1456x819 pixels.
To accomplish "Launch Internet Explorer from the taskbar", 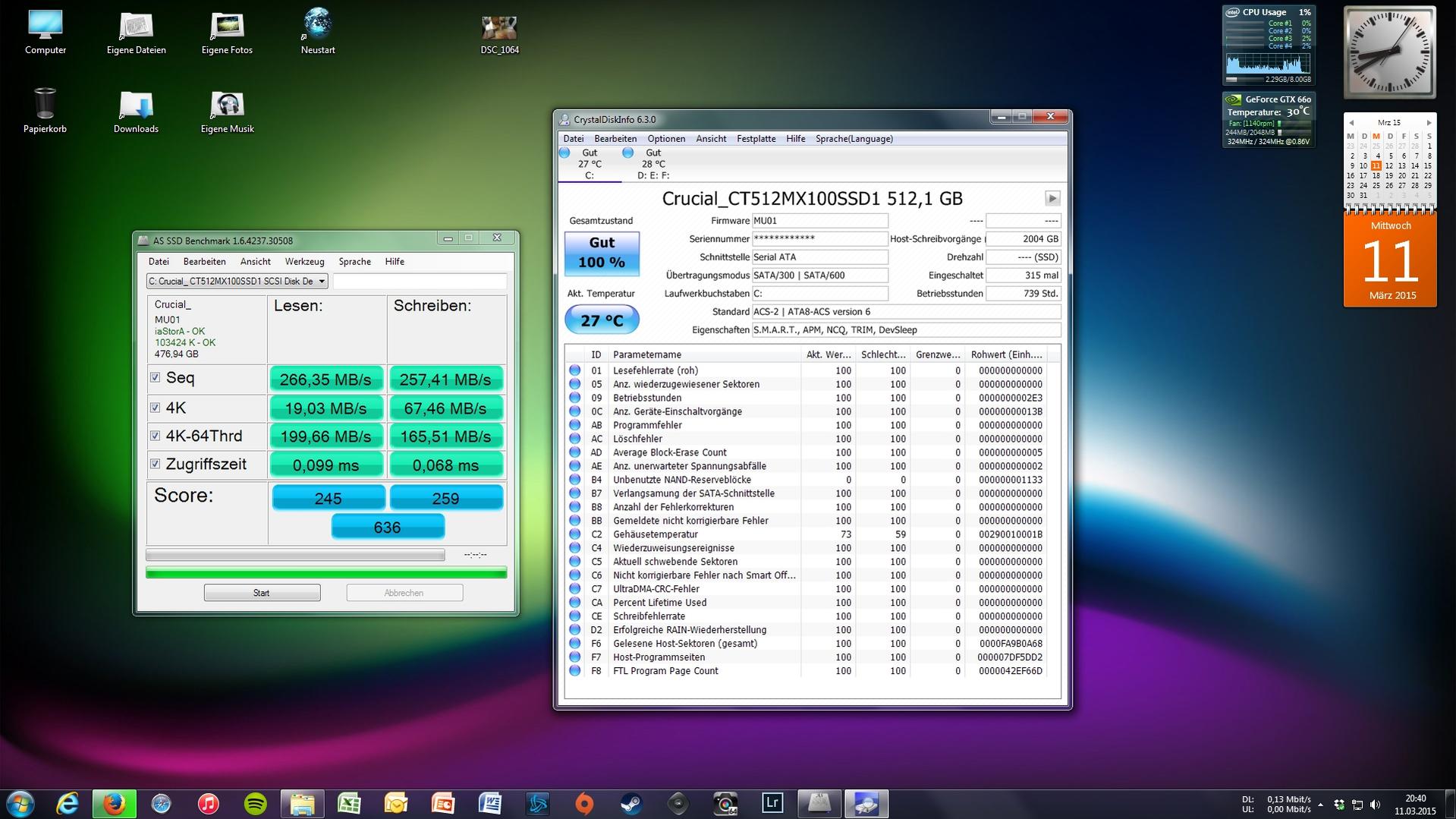I will click(x=68, y=803).
